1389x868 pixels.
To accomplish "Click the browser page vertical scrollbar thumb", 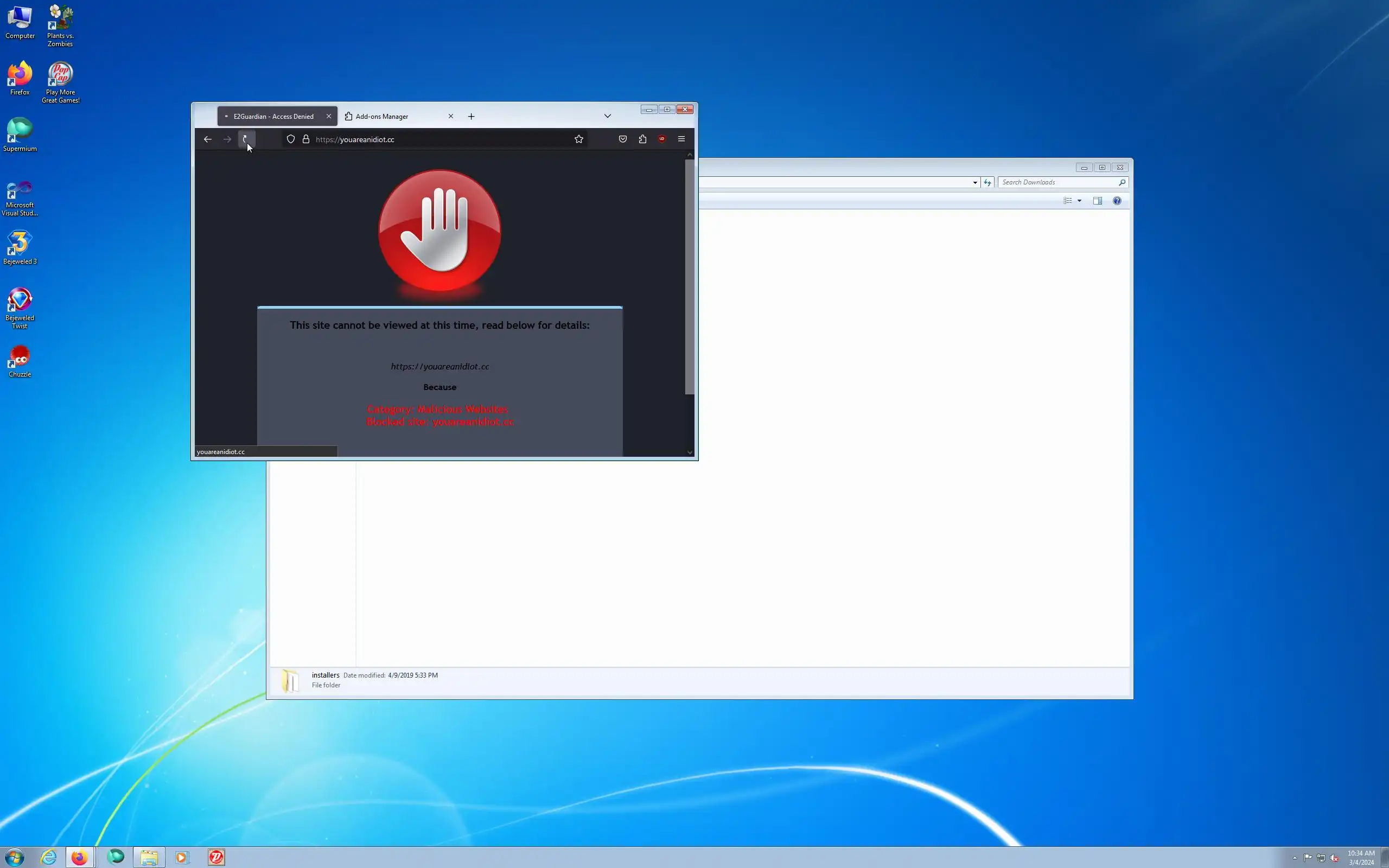I will [x=689, y=276].
